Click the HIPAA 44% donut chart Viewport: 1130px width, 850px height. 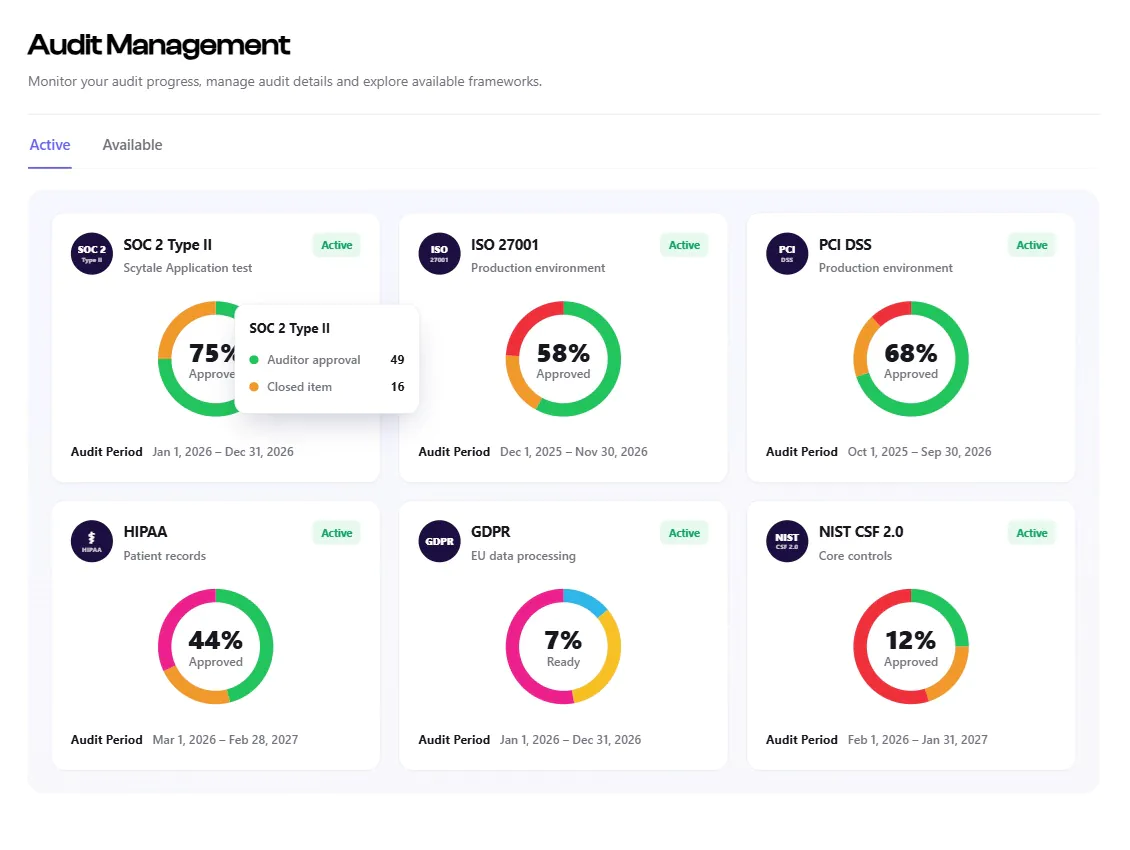pos(215,646)
